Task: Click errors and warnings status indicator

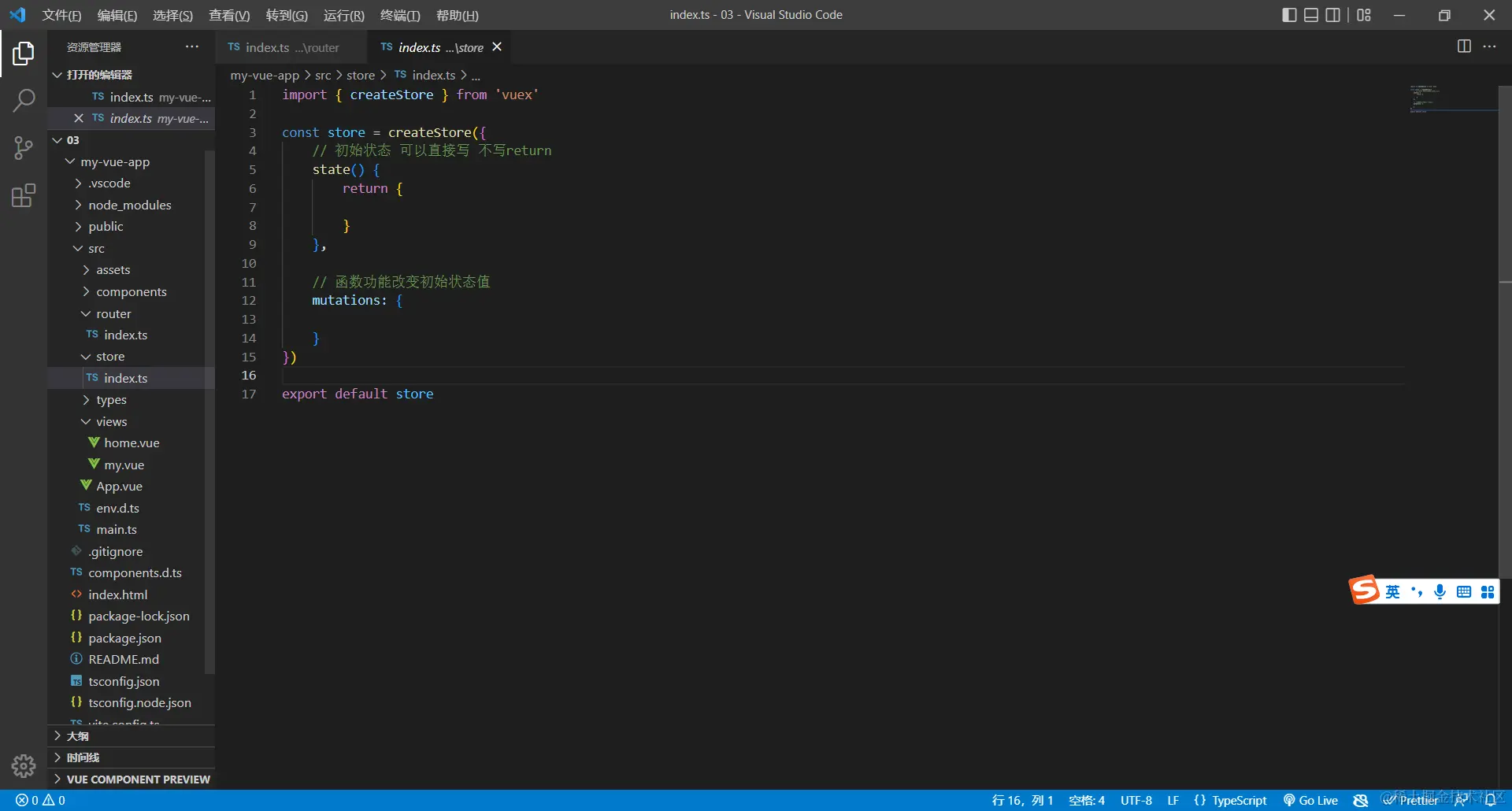Action: [40, 800]
